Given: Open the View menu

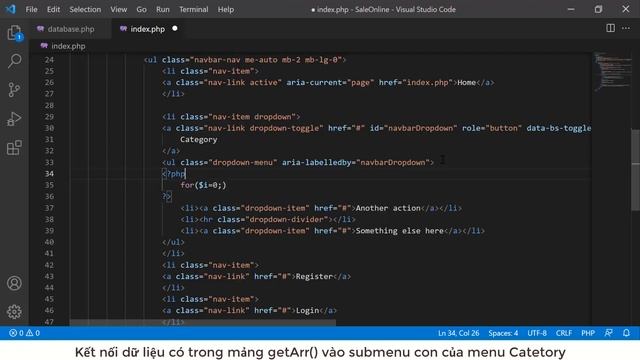Looking at the screenshot, I should tap(118, 9).
